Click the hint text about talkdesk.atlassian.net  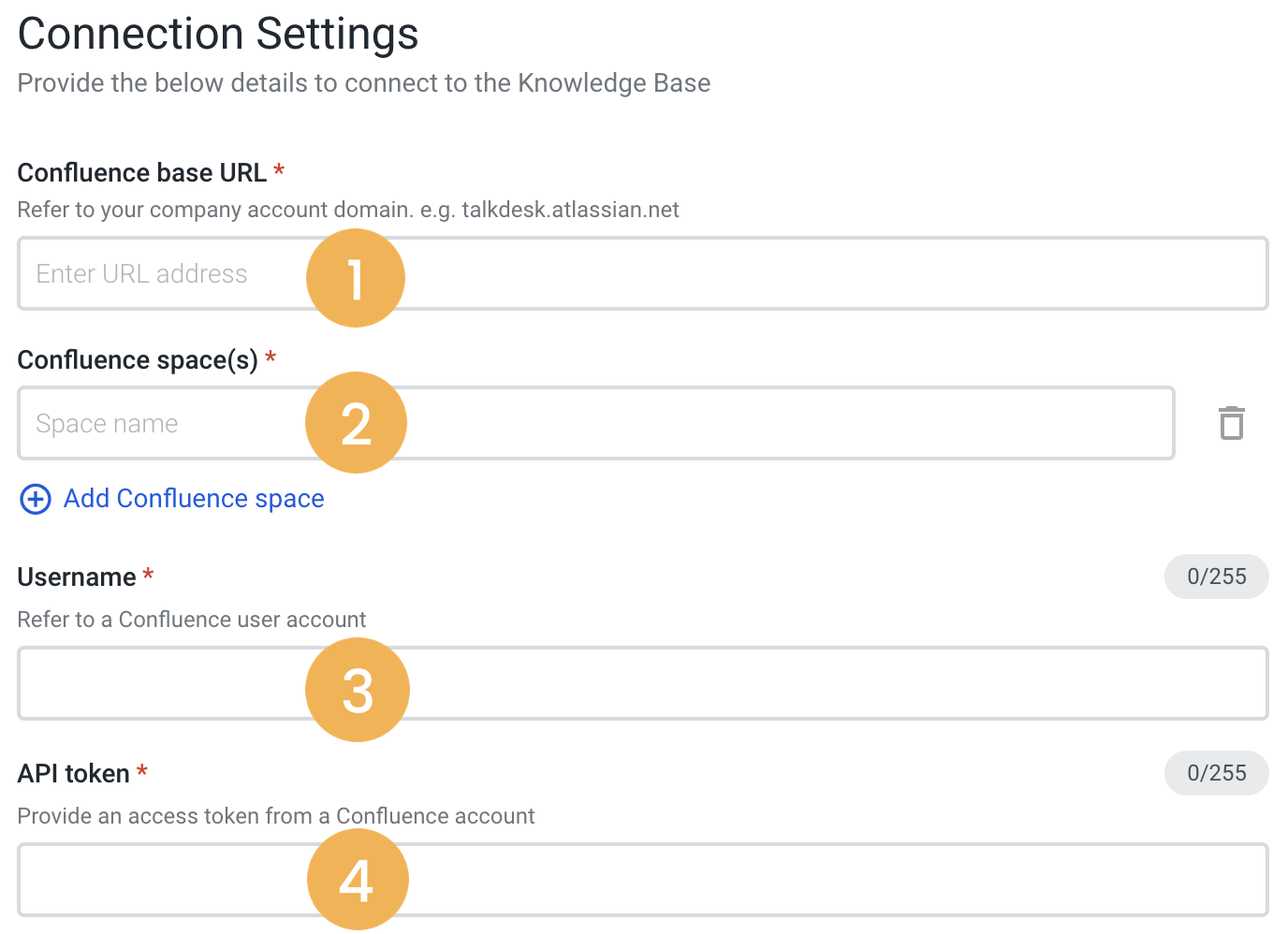347,210
